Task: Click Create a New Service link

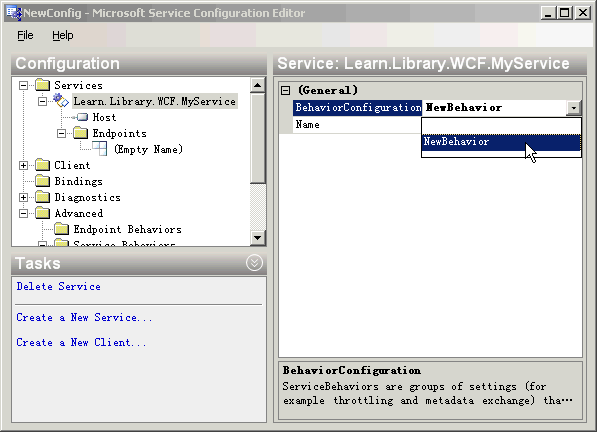Action: pos(84,317)
